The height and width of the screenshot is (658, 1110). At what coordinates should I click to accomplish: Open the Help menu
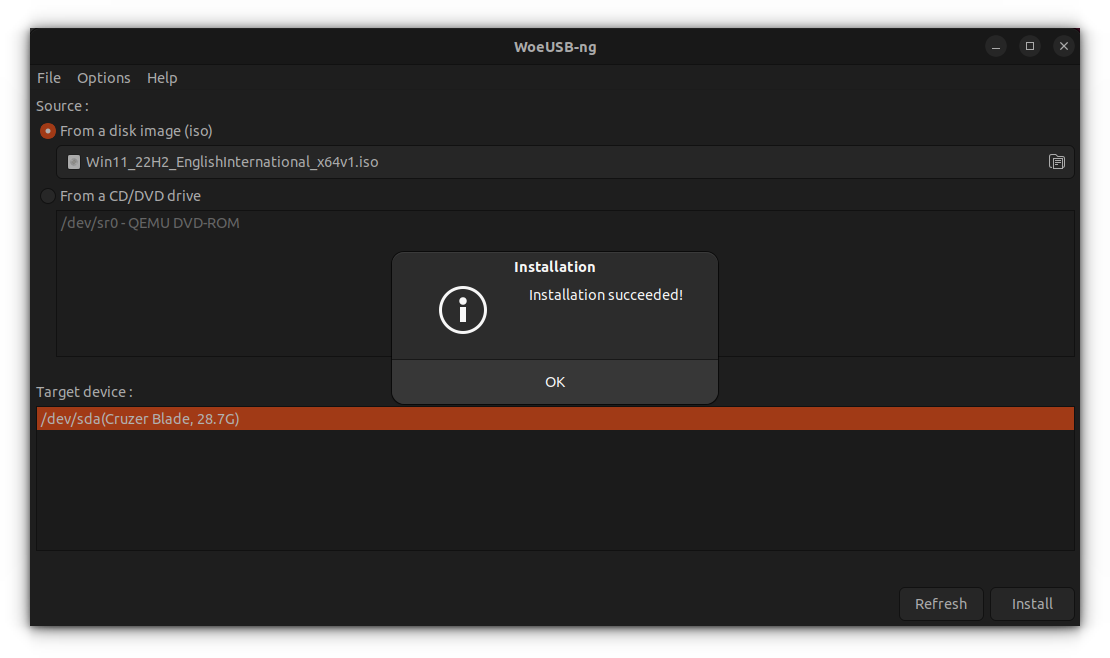[x=162, y=78]
